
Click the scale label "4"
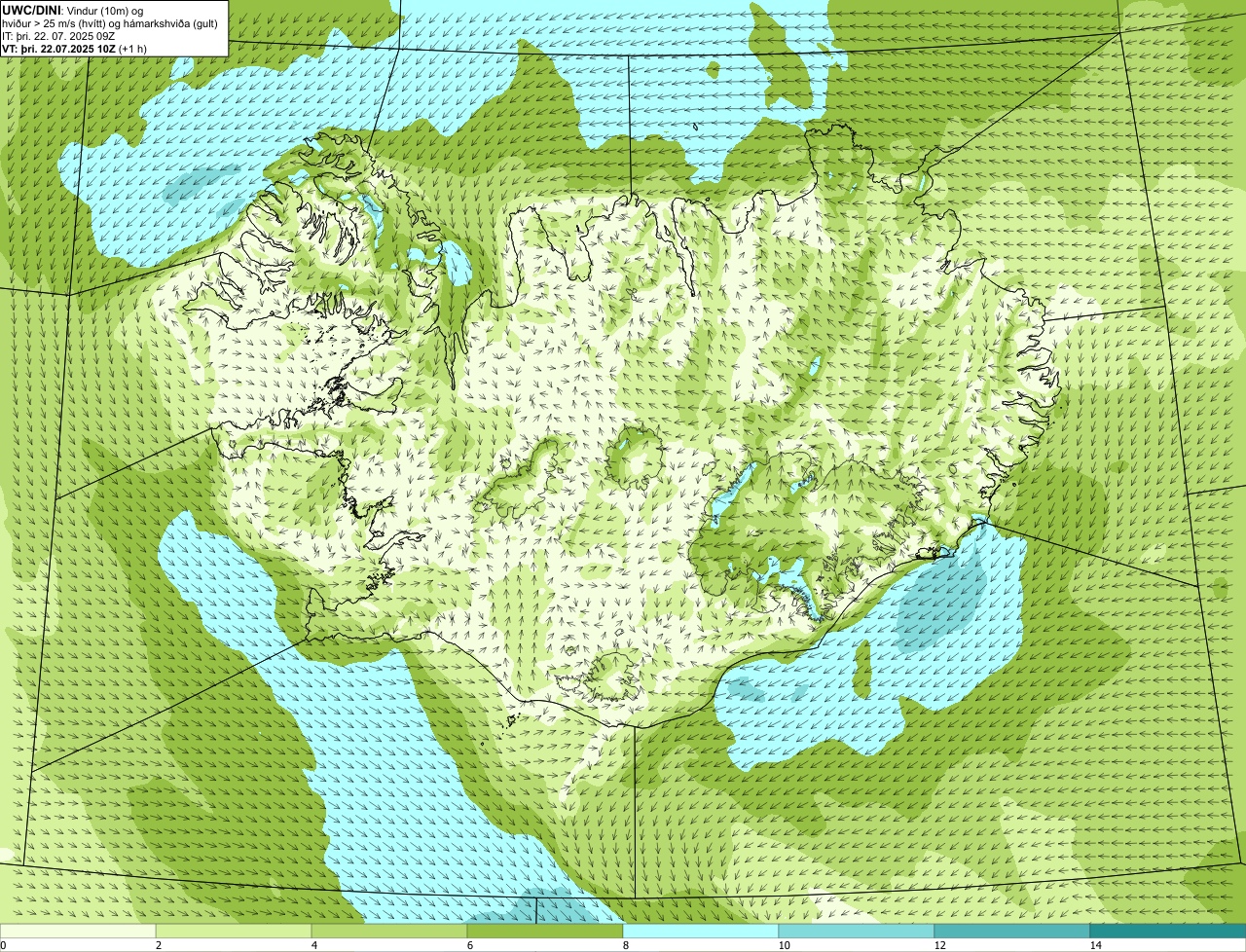coord(313,945)
